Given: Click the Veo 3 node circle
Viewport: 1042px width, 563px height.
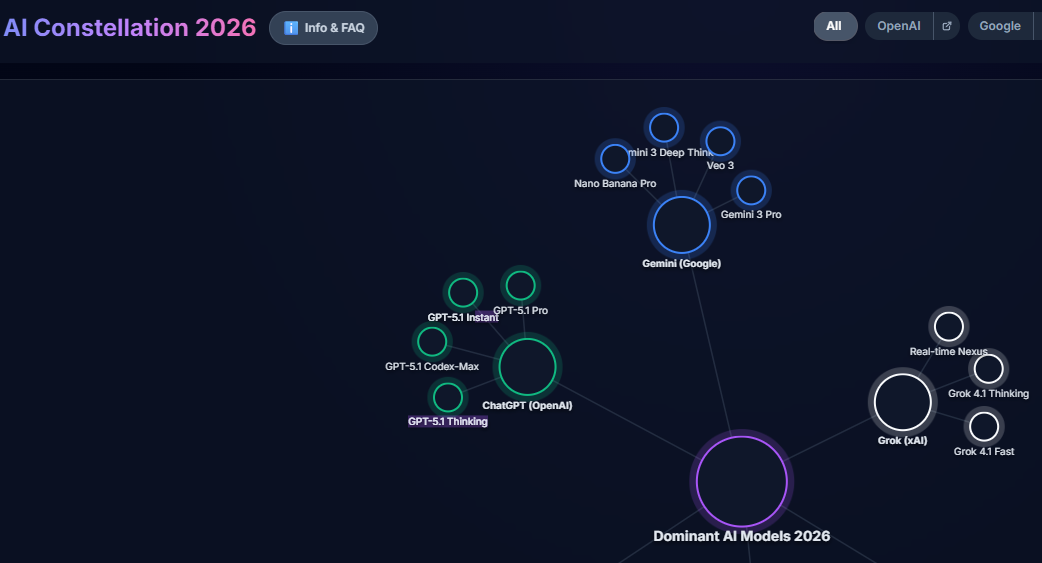Looking at the screenshot, I should tap(720, 142).
